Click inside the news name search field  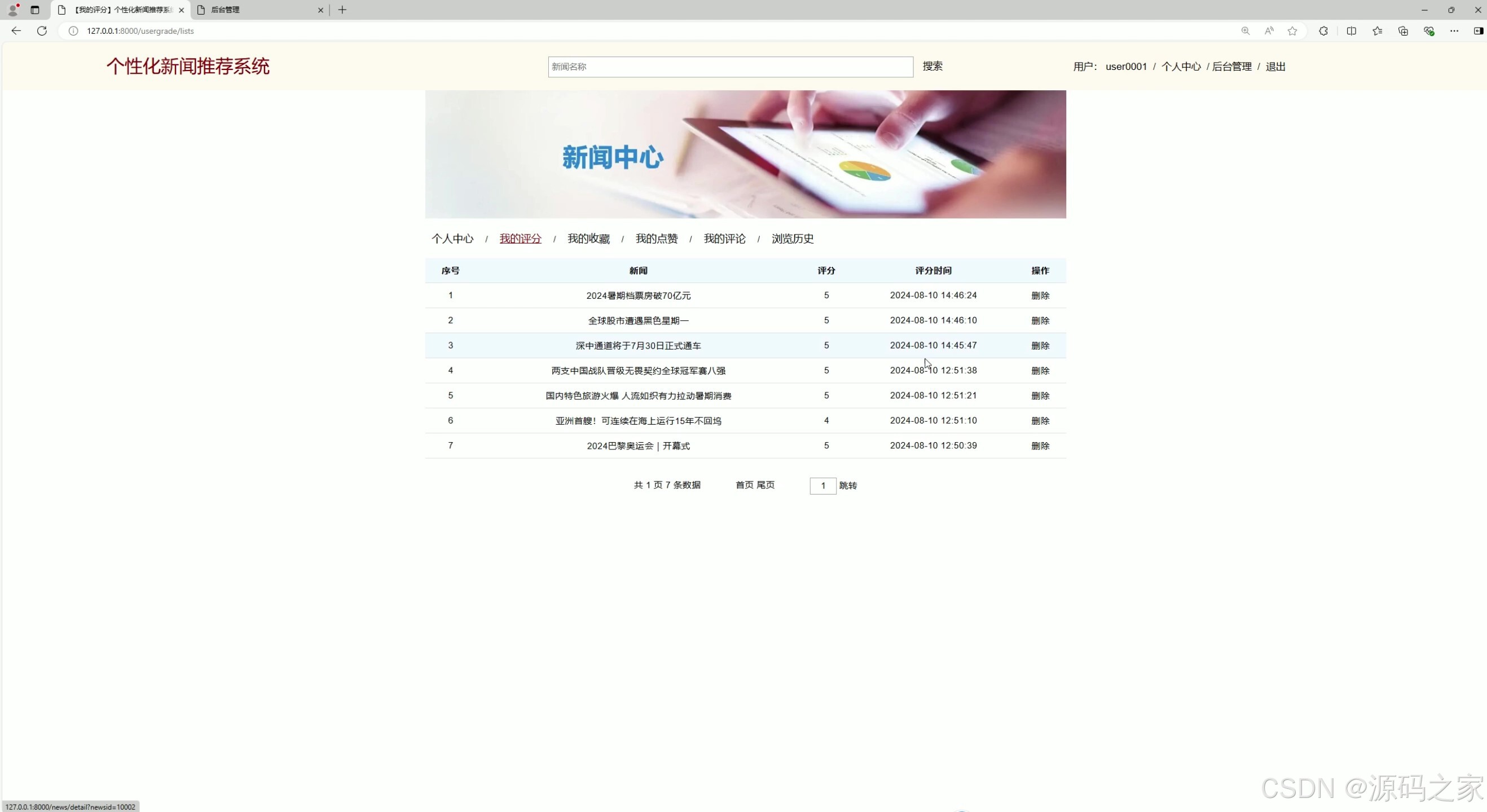tap(729, 67)
